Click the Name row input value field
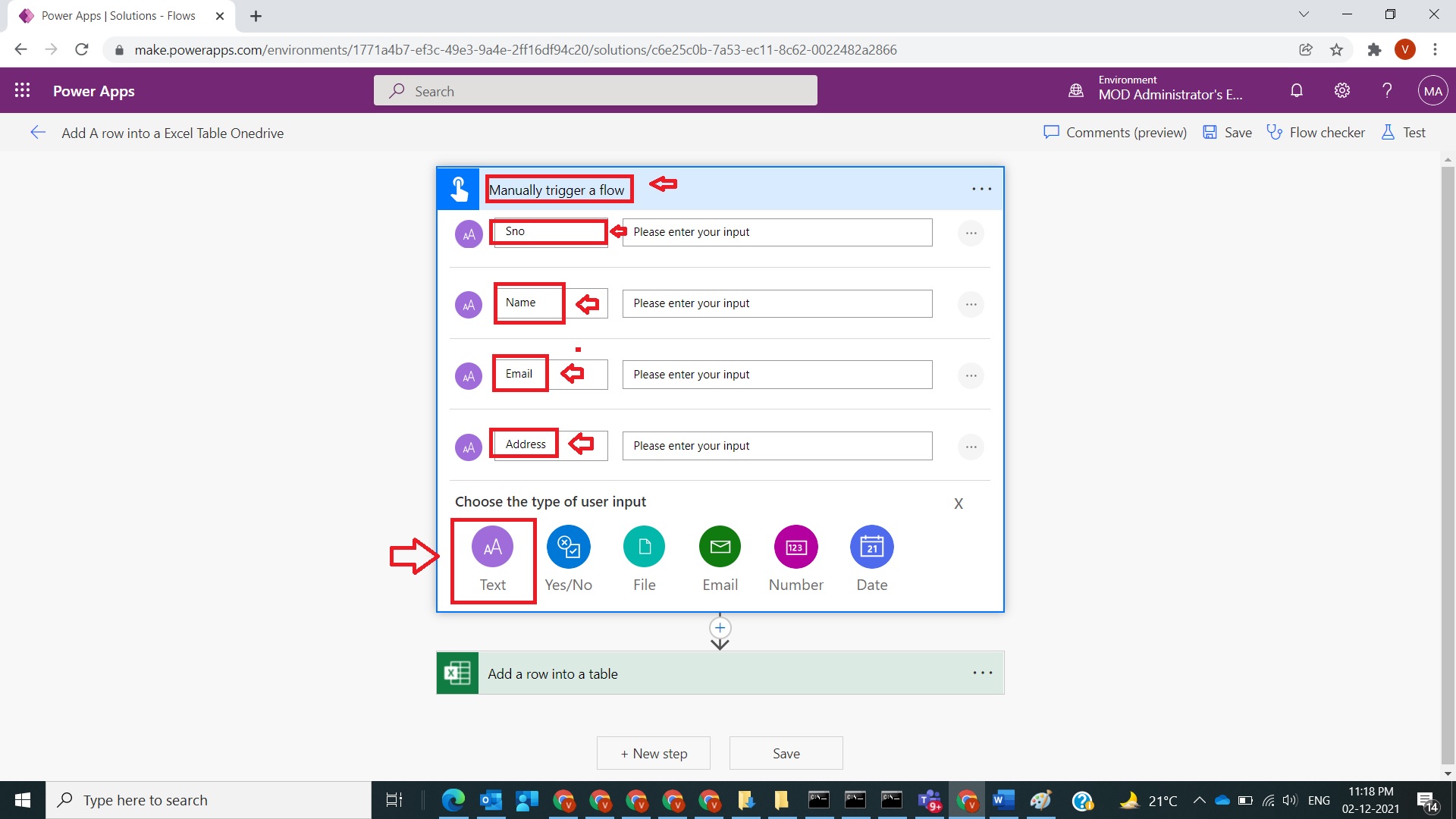The width and height of the screenshot is (1456, 819). click(x=777, y=303)
